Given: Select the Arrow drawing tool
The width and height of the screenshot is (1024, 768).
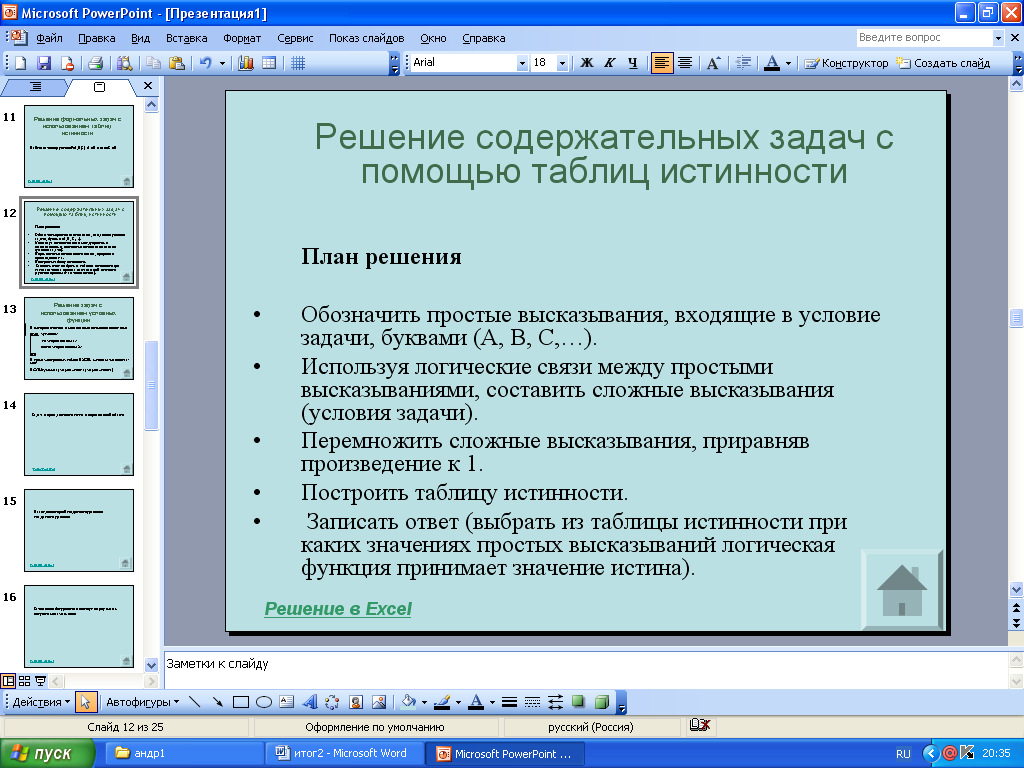Looking at the screenshot, I should pyautogui.click(x=217, y=702).
